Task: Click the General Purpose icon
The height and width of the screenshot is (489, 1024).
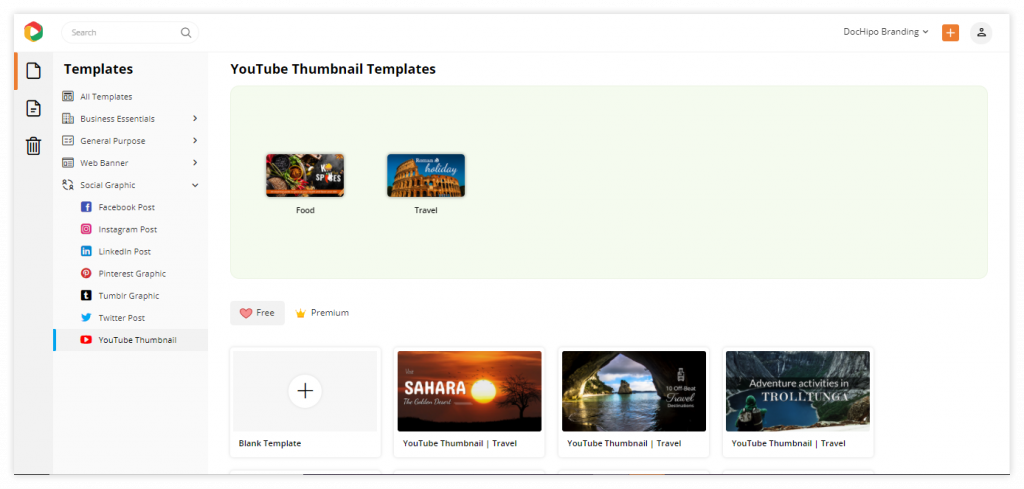Action: (x=68, y=141)
